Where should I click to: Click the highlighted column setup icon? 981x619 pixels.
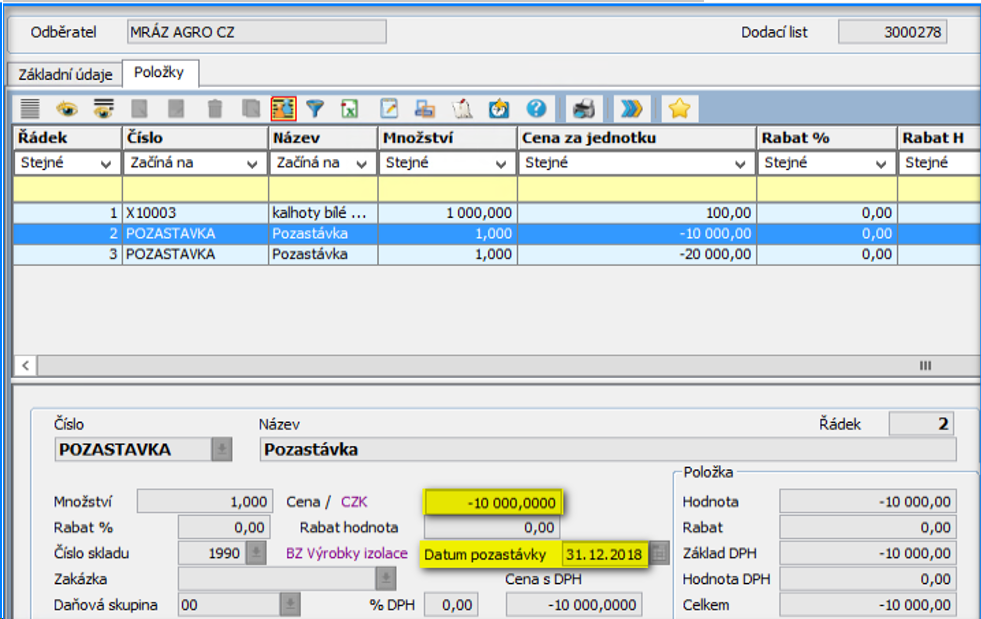click(x=283, y=108)
